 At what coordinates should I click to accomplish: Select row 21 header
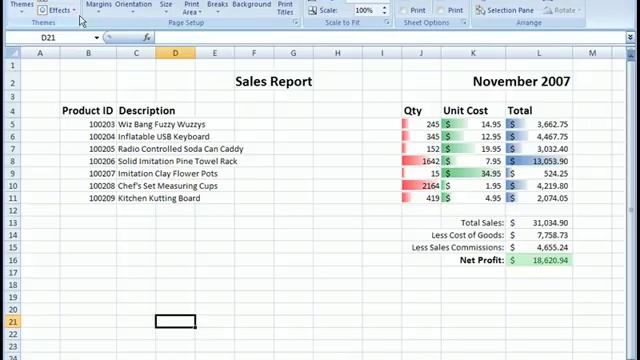[13, 322]
